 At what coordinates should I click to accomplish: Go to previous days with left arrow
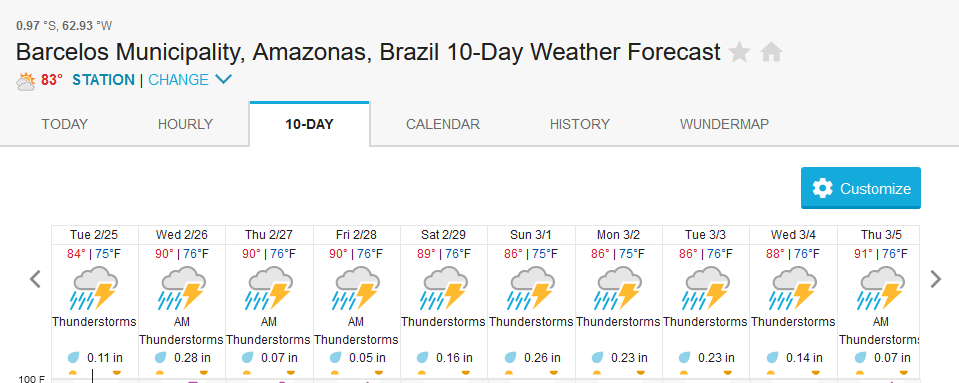35,279
